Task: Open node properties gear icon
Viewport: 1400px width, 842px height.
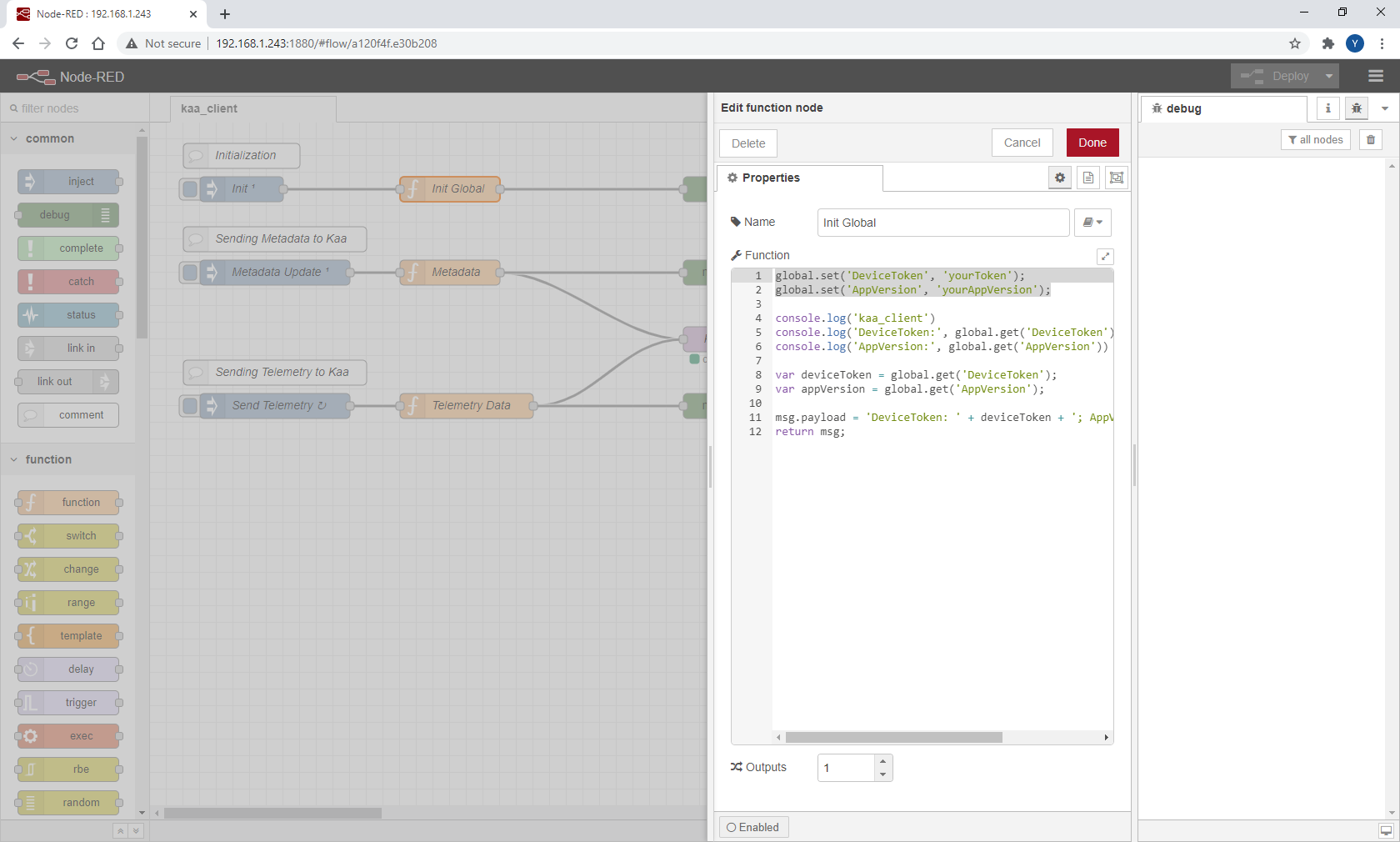Action: pos(1060,178)
